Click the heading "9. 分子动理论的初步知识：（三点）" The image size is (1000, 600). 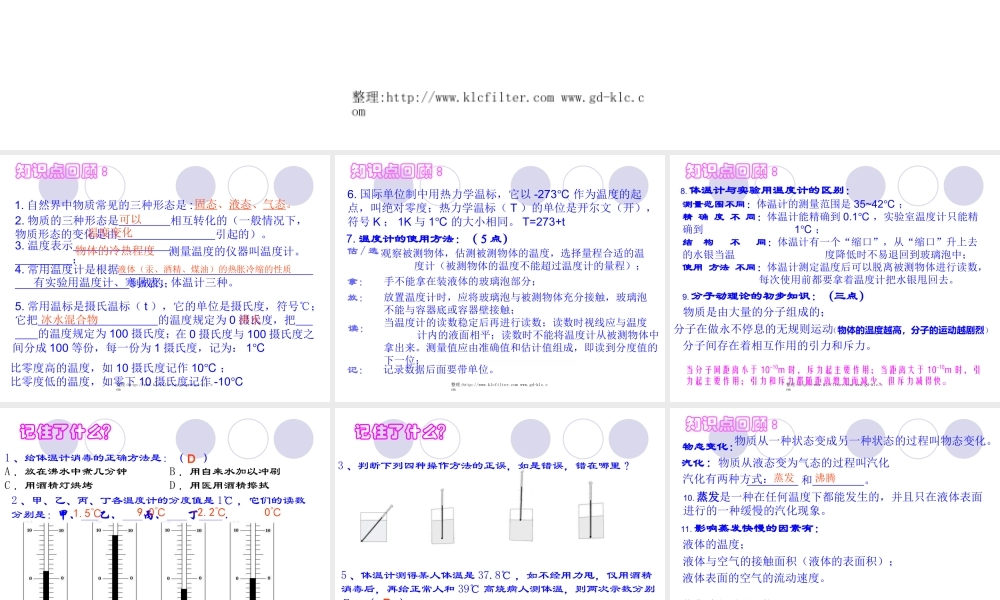pos(773,296)
